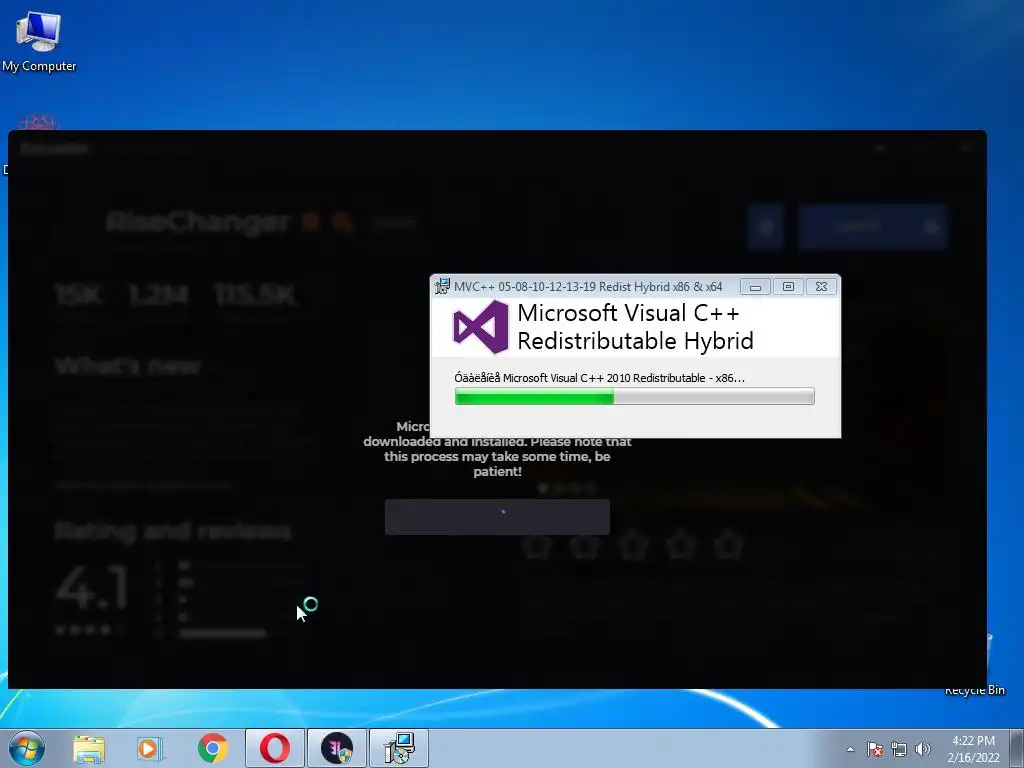Select the installer setup icon in taskbar
The width and height of the screenshot is (1024, 768).
[399, 748]
